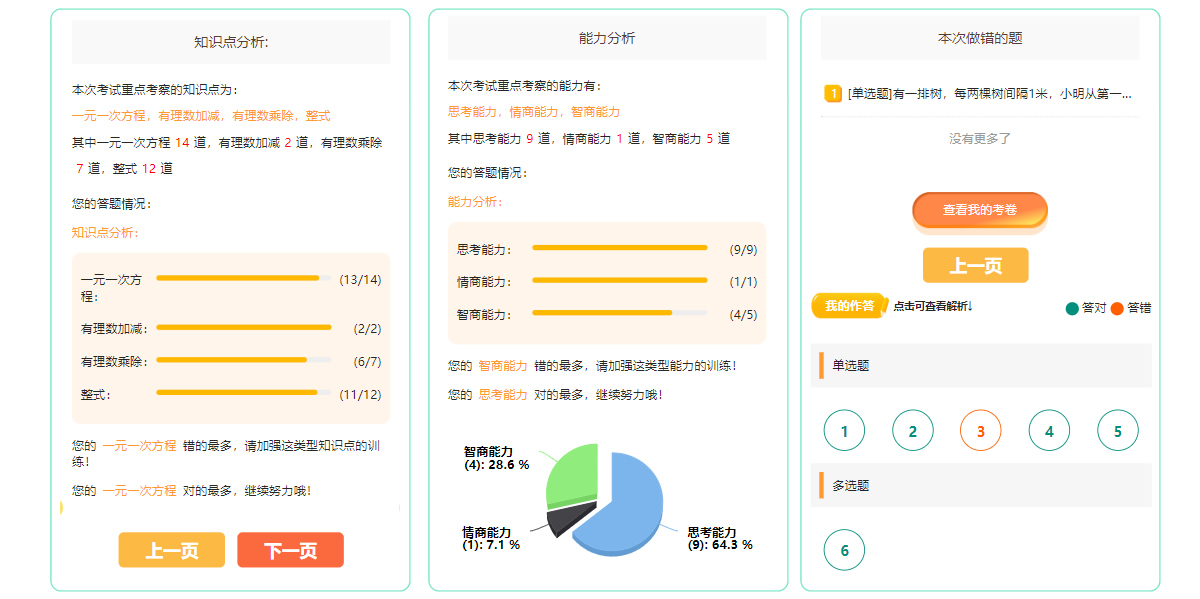Image resolution: width=1200 pixels, height=599 pixels.
Task: Open the wrong question about trees
Action: pos(989,94)
